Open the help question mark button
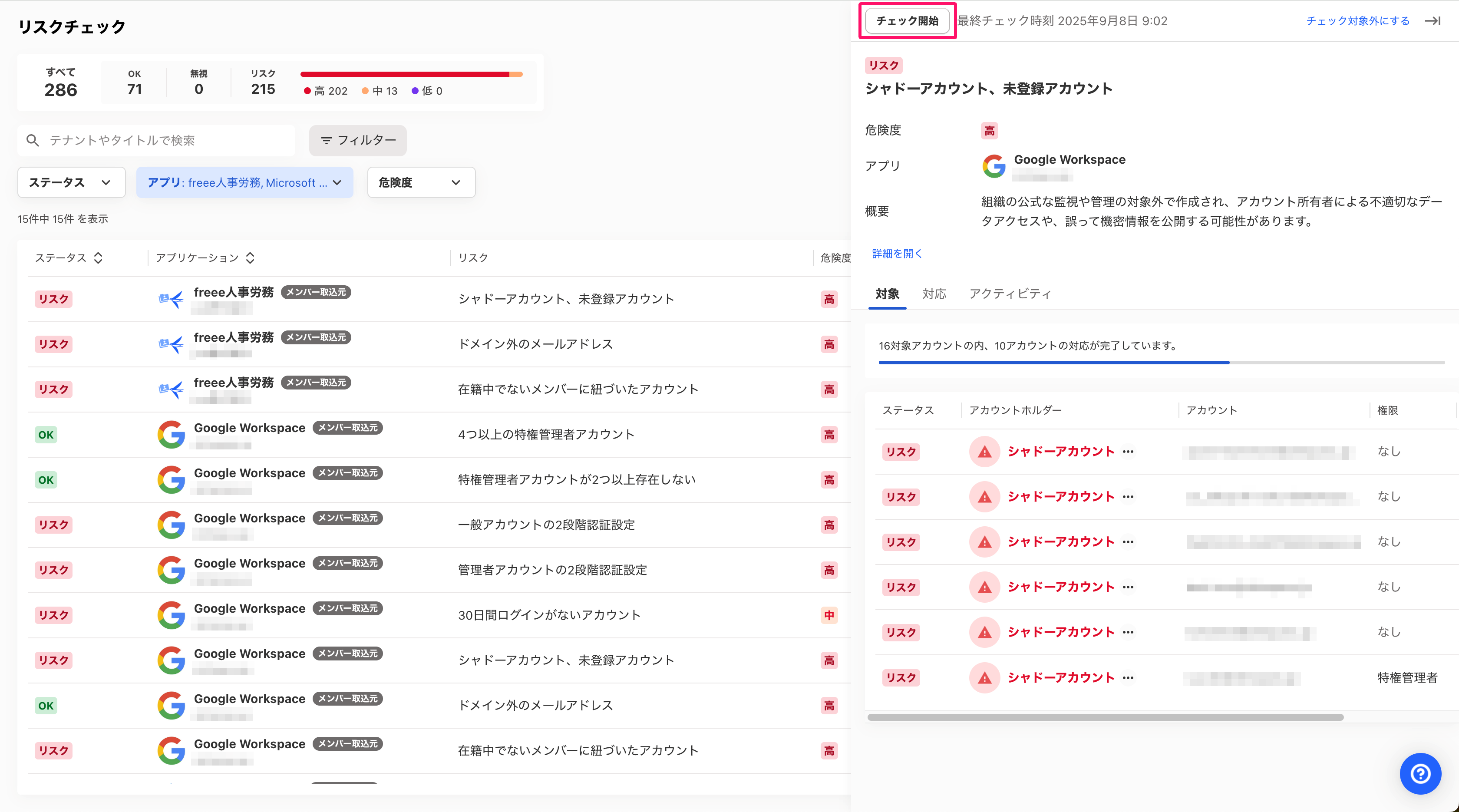Image resolution: width=1459 pixels, height=812 pixels. (1420, 773)
